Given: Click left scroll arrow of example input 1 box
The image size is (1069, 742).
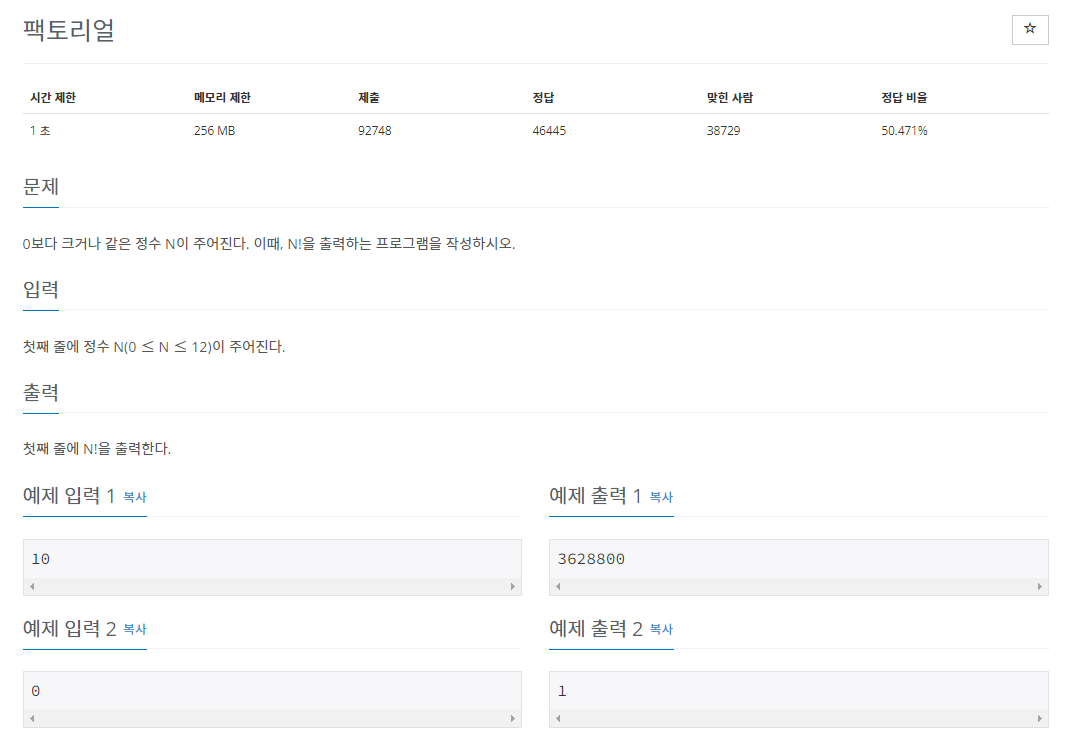Looking at the screenshot, I should click(x=32, y=587).
